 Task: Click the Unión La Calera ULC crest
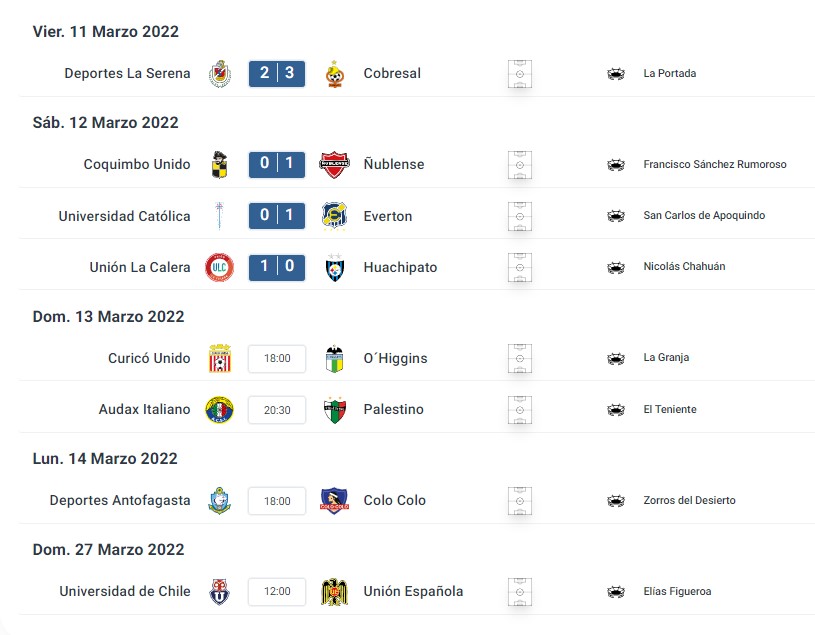pyautogui.click(x=219, y=267)
